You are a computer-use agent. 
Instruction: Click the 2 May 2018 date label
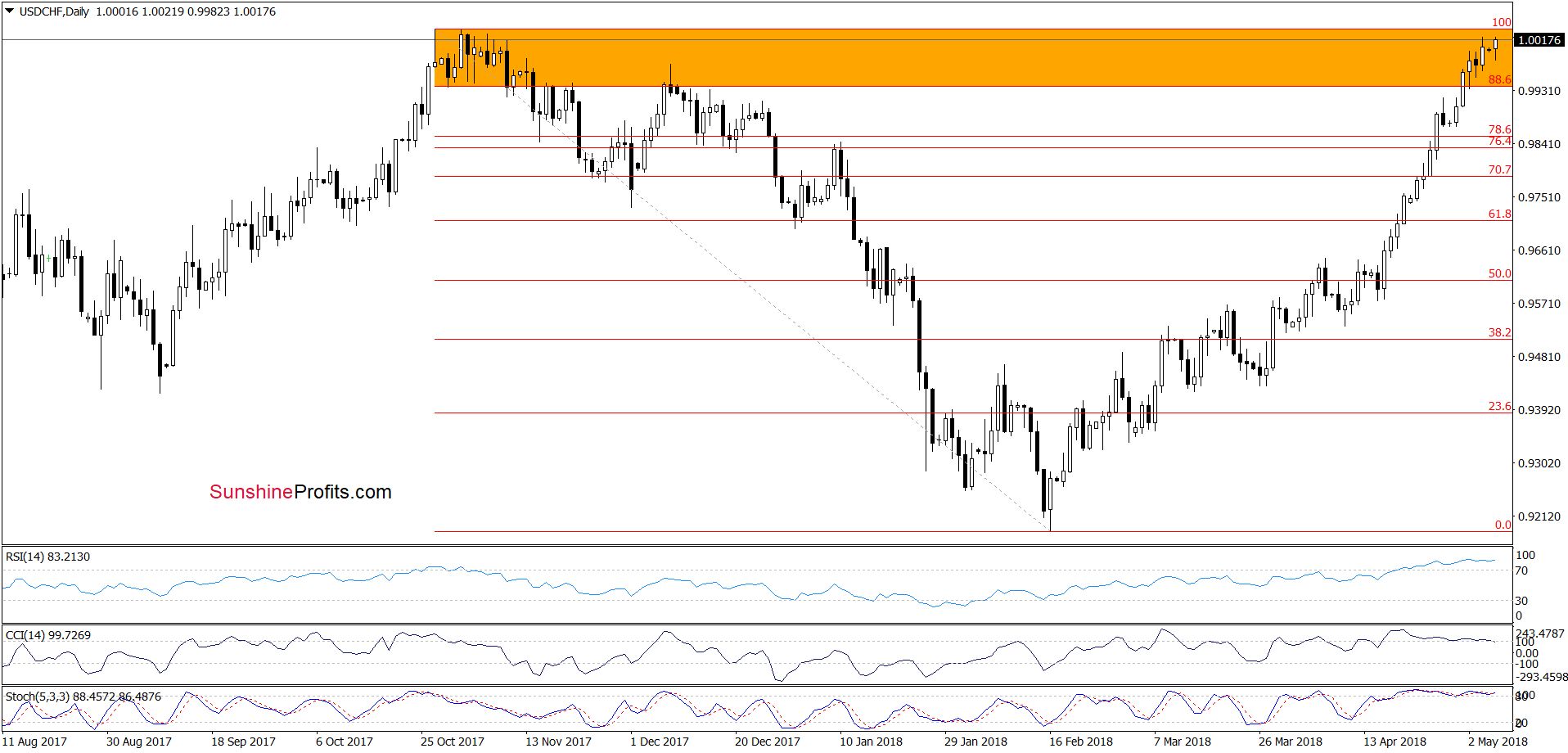(1498, 742)
